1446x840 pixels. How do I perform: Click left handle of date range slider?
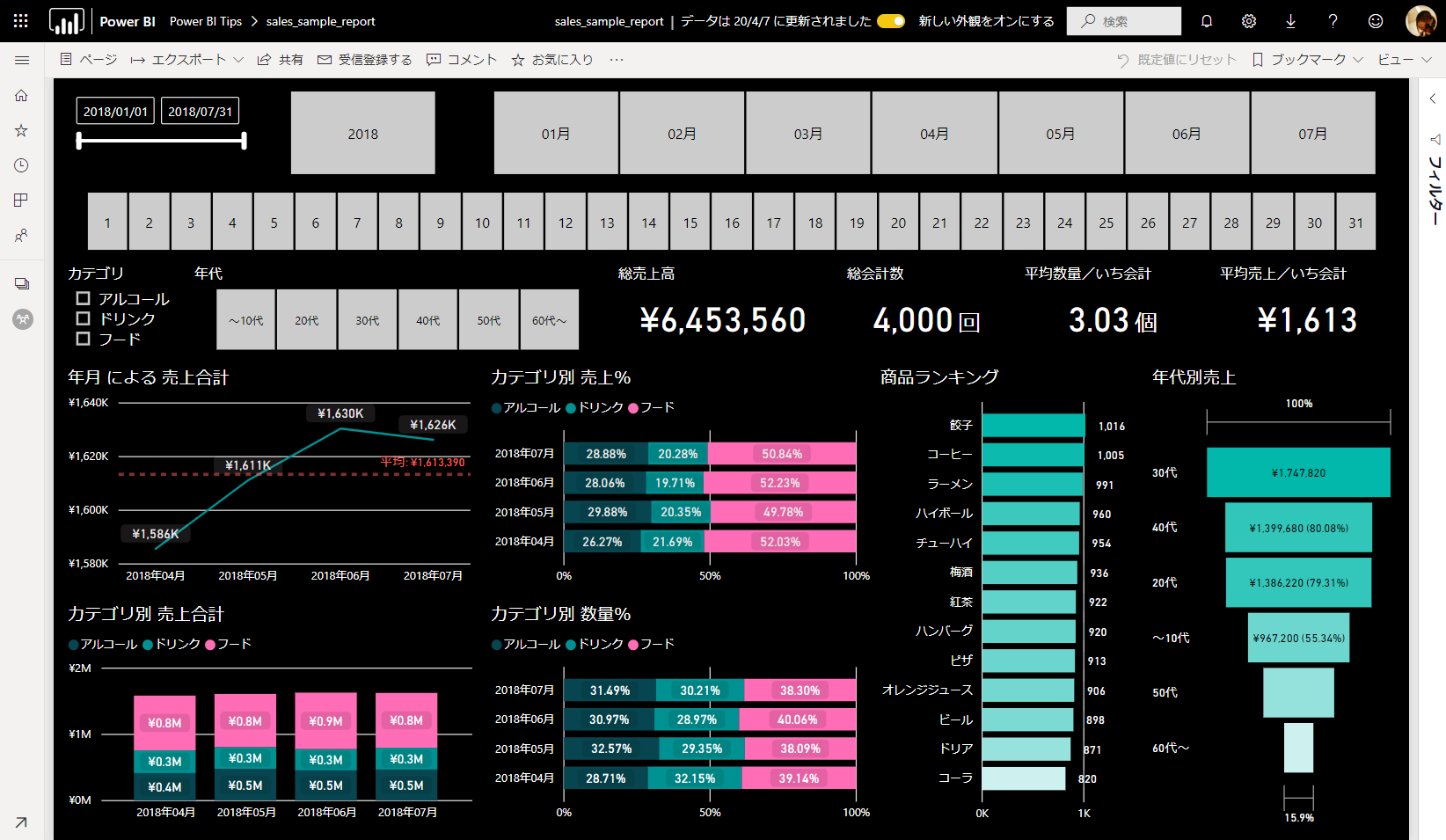click(x=79, y=140)
